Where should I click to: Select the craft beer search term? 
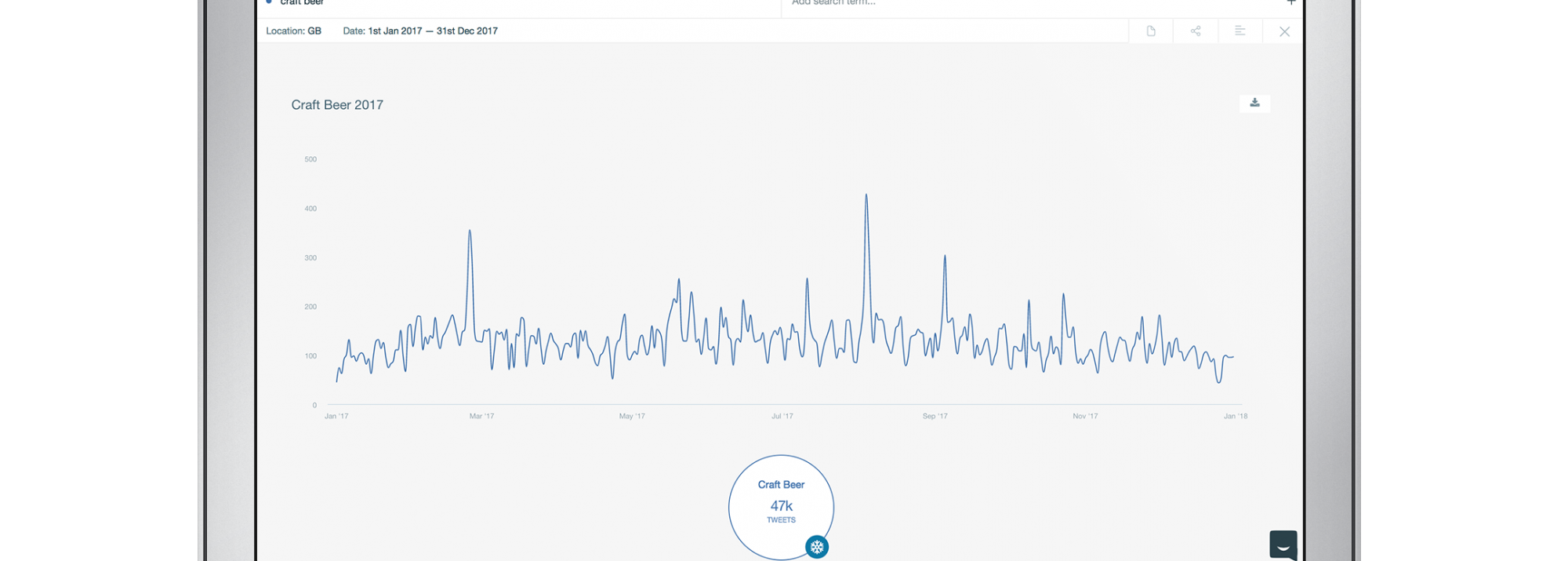coord(302,3)
